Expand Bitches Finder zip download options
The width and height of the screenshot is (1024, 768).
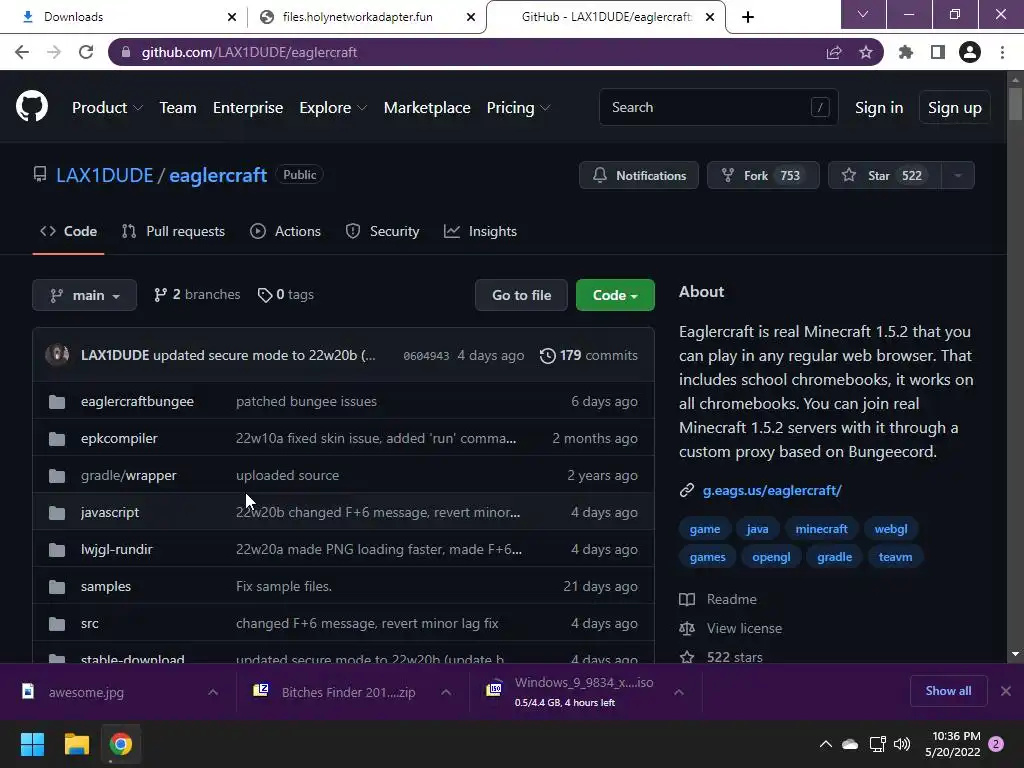coord(446,692)
